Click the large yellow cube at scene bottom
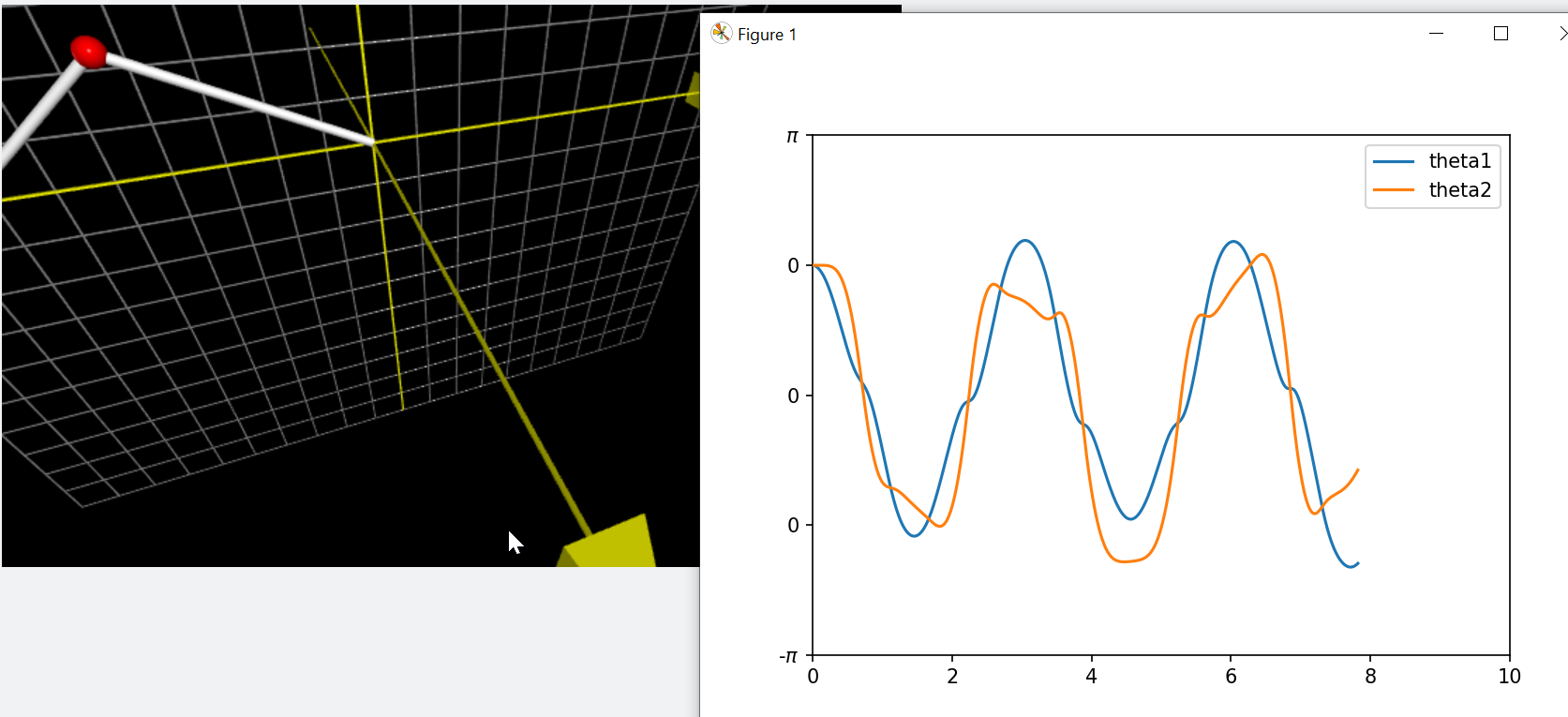 pos(614,545)
